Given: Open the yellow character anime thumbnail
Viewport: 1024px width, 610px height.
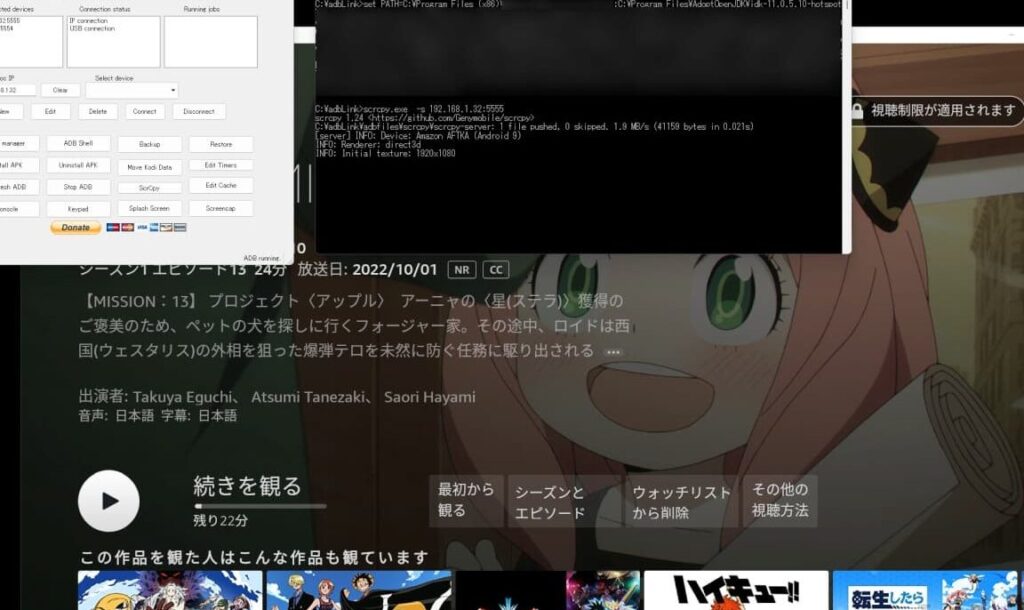Looking at the screenshot, I should [170, 590].
